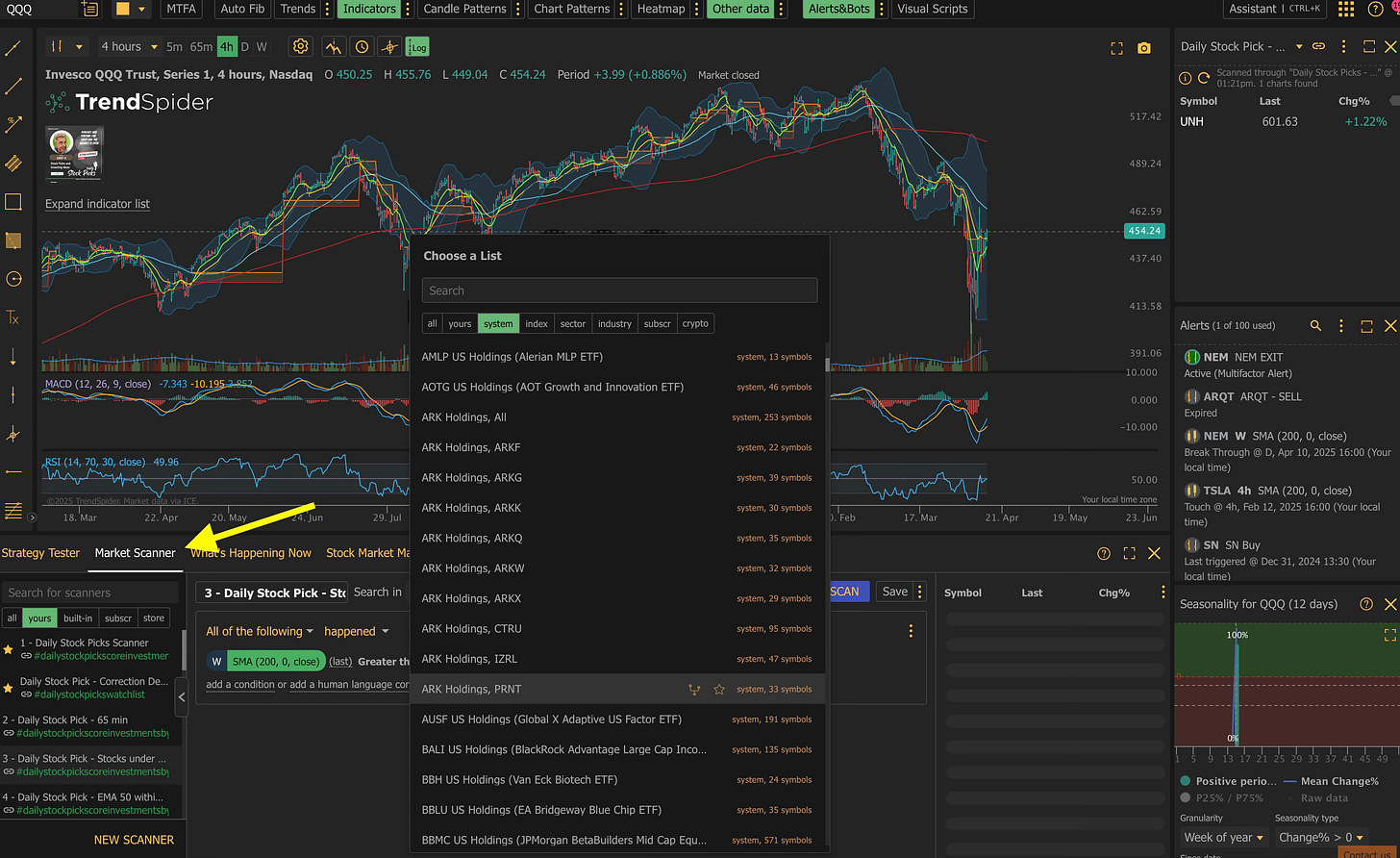This screenshot has width=1400, height=858.
Task: Open the watchlist icon next to QQQ symbol
Action: [x=89, y=10]
